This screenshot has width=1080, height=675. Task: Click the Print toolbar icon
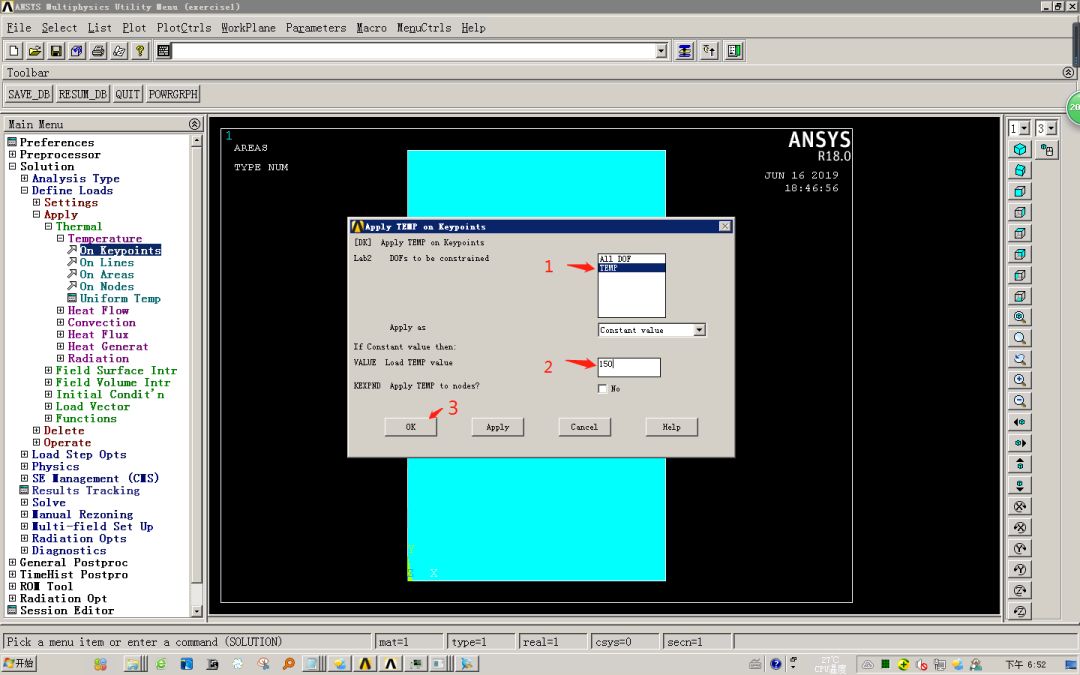click(98, 51)
